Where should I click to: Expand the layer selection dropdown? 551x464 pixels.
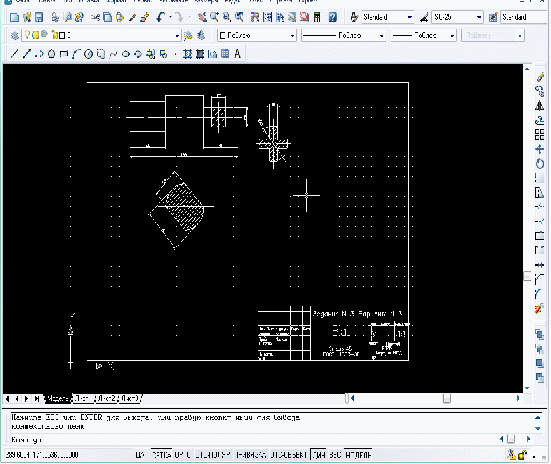coord(101,35)
